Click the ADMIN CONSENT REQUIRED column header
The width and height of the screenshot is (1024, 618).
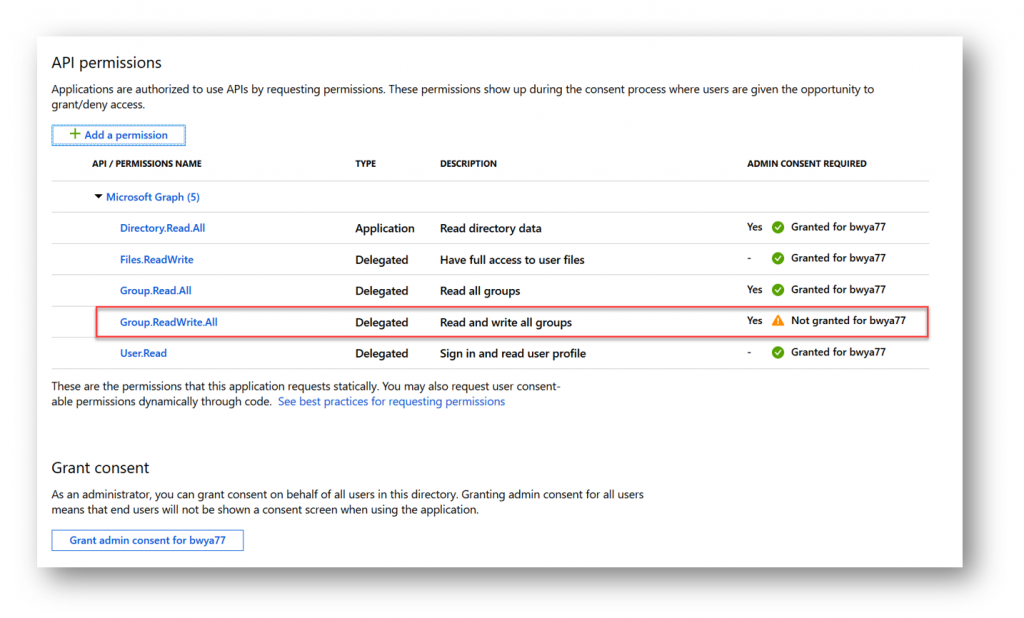[807, 164]
